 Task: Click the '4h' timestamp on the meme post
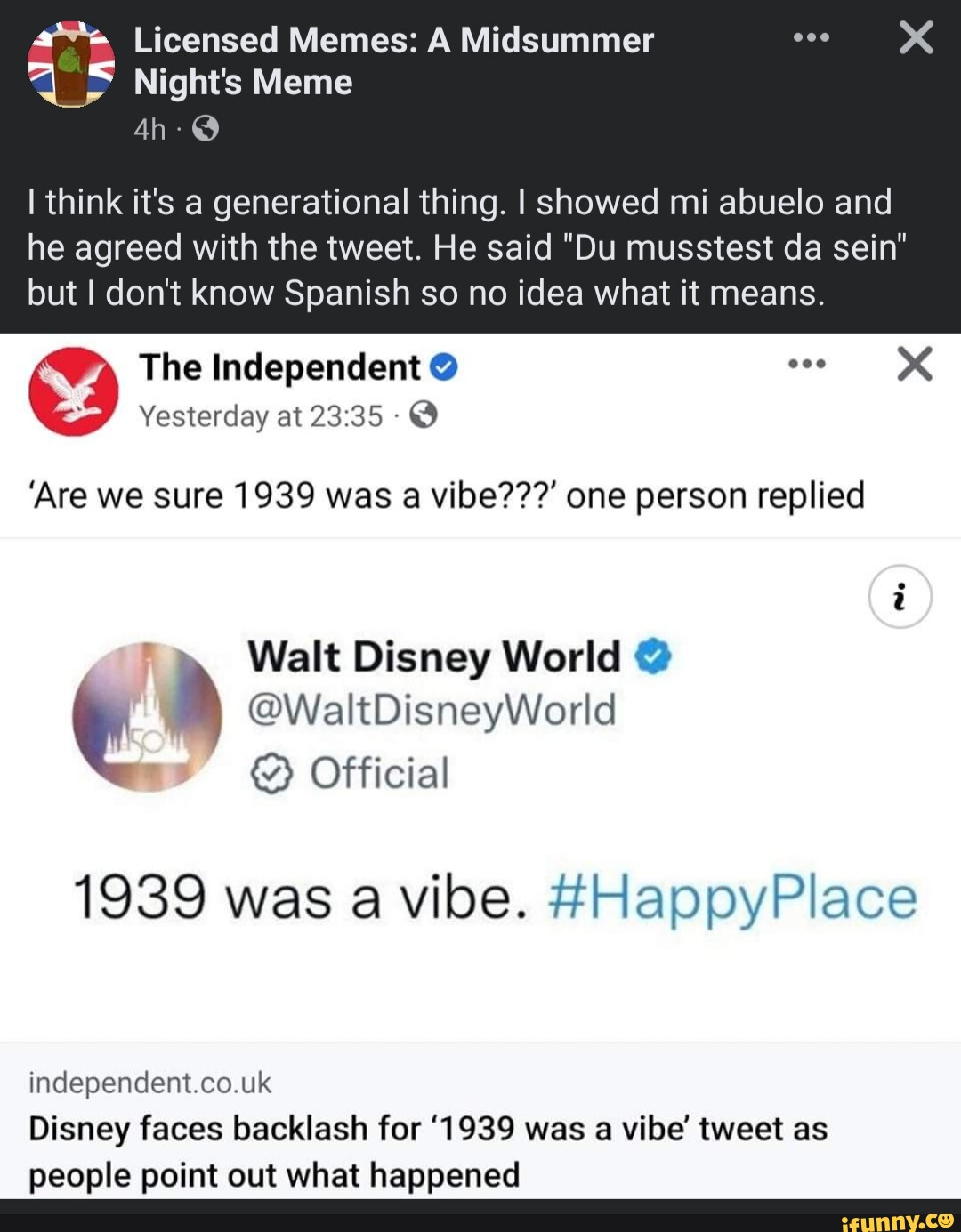pos(149,128)
